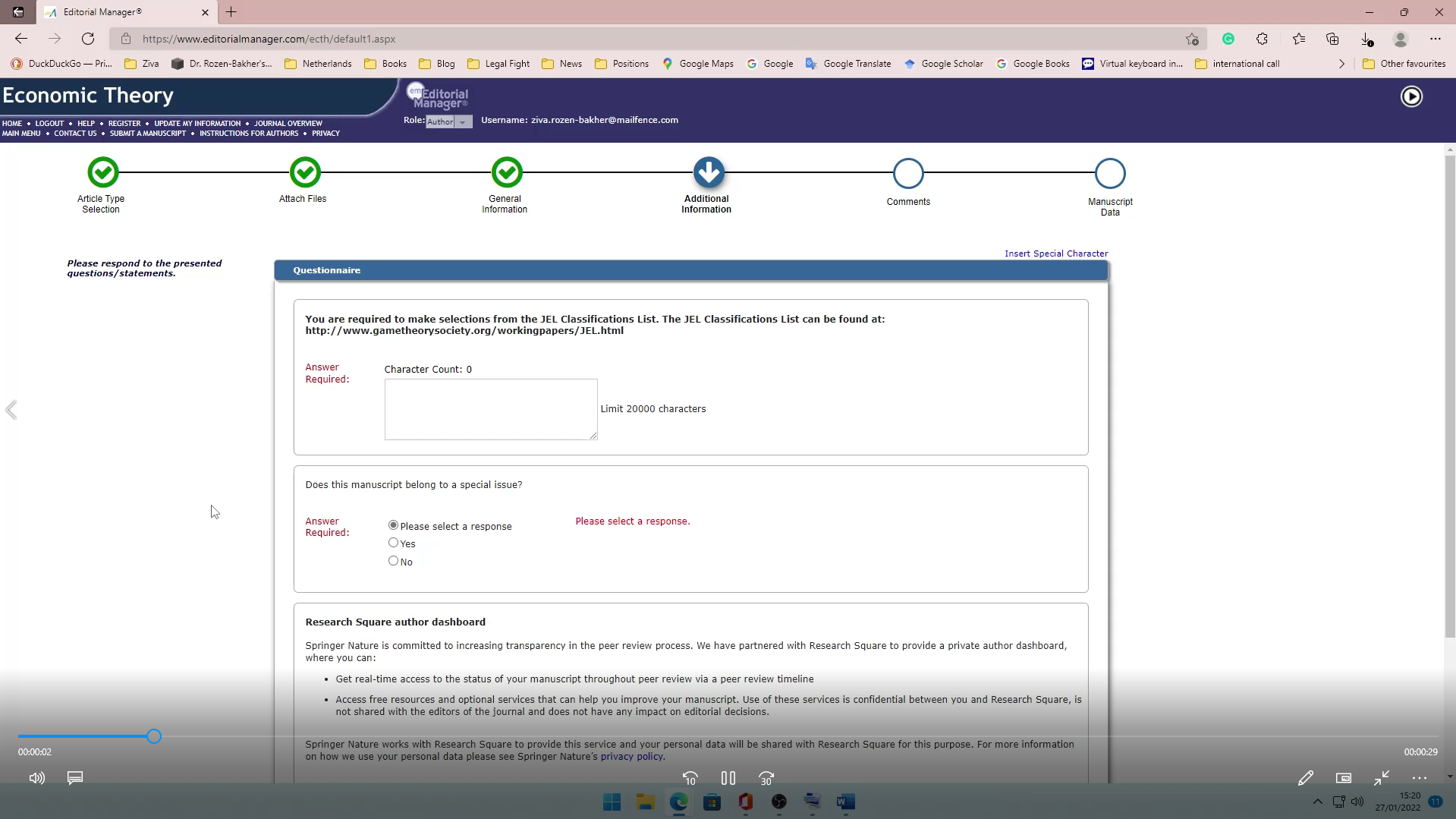Exit full screen with the arrows icon
Viewport: 1456px width, 819px height.
(x=1382, y=778)
